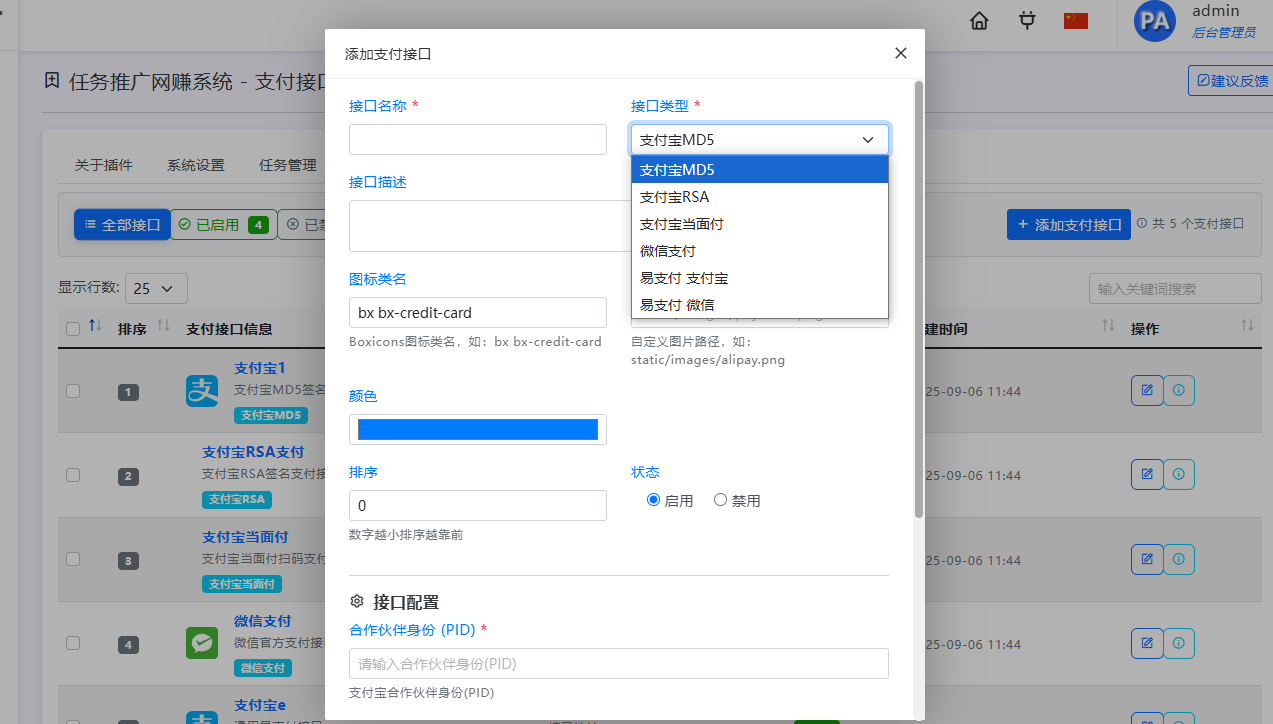Click the plugin plug icon in the top bar
The height and width of the screenshot is (724, 1273).
point(1026,20)
